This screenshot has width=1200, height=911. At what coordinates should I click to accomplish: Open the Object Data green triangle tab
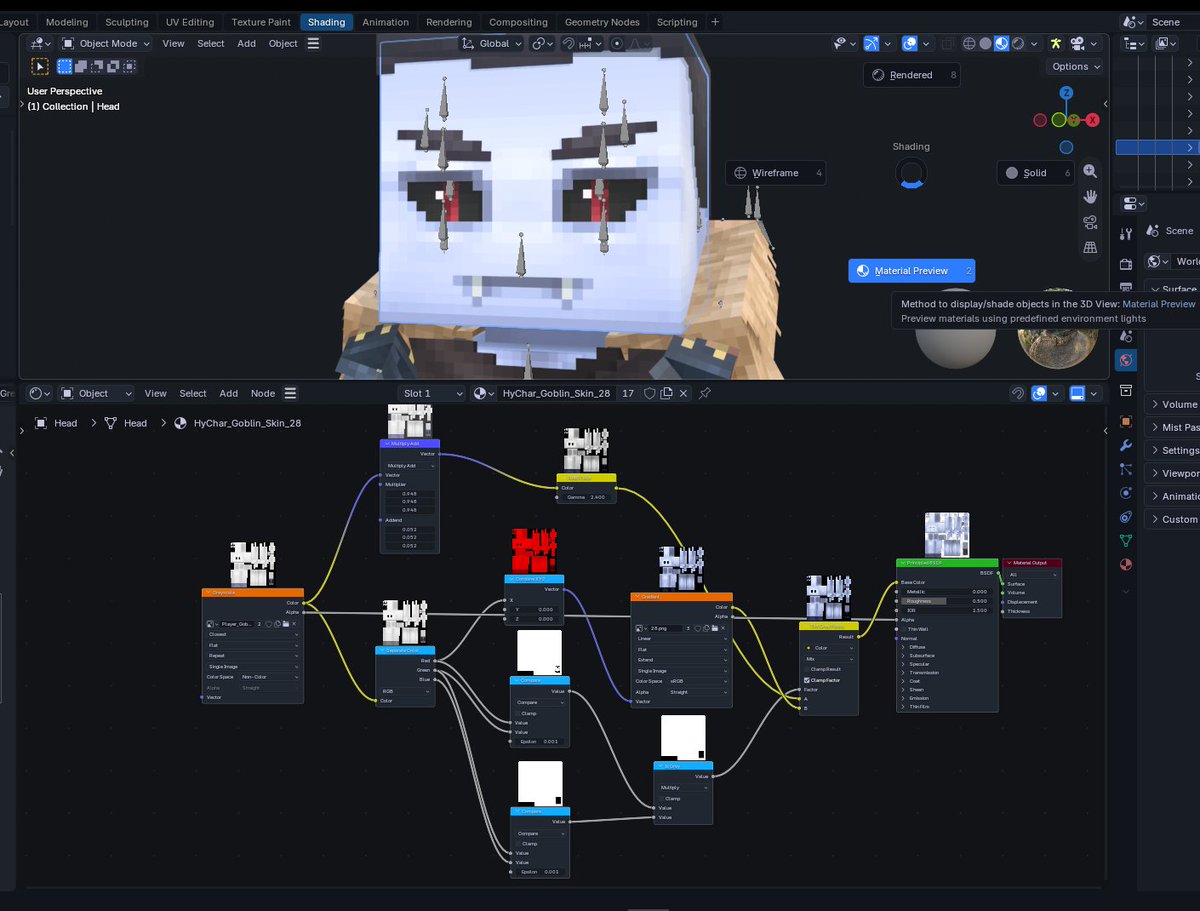[x=1126, y=541]
